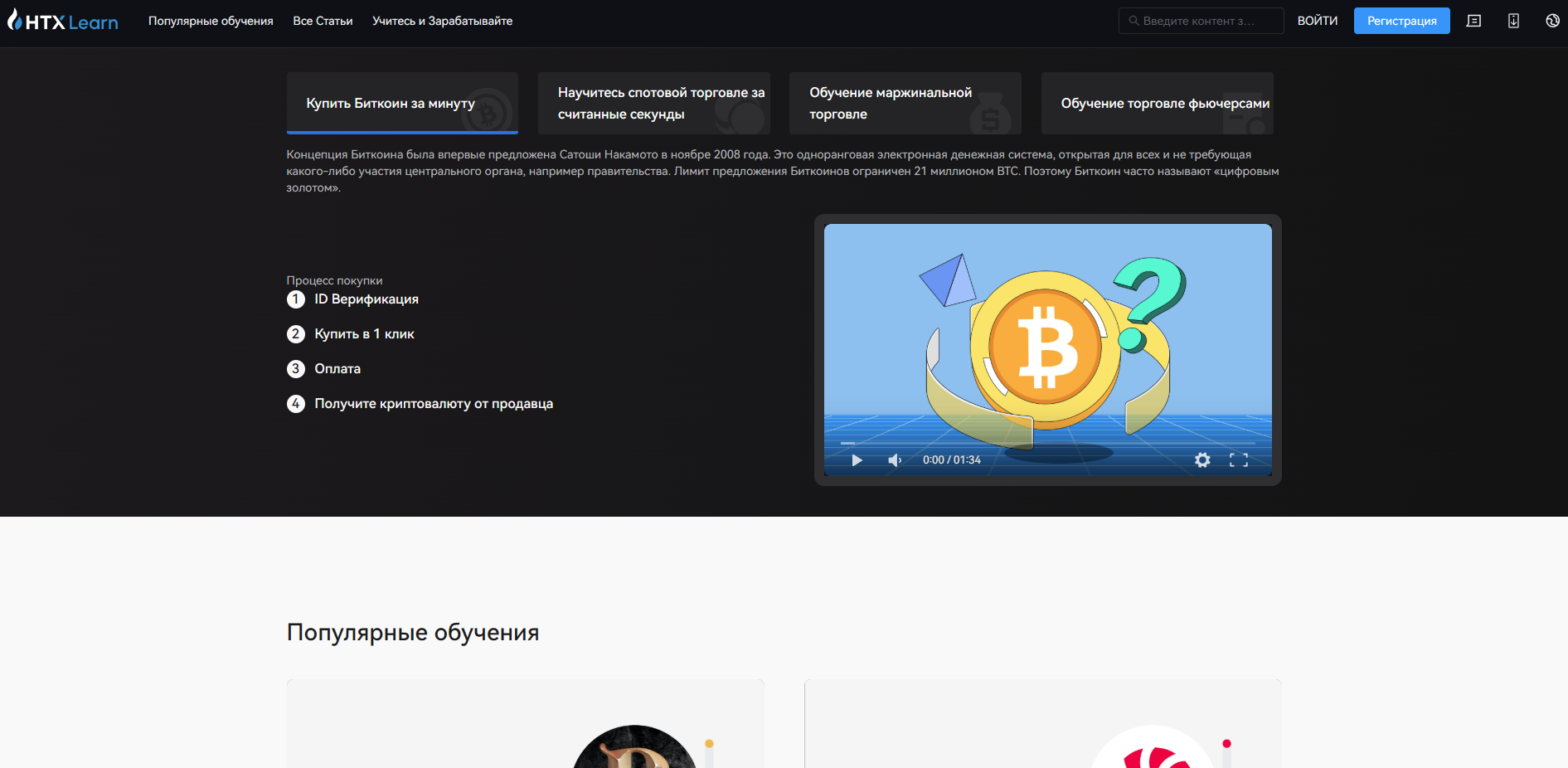Screen dimensions: 1568x768
Task: Mute the video with speaker icon
Action: point(895,460)
